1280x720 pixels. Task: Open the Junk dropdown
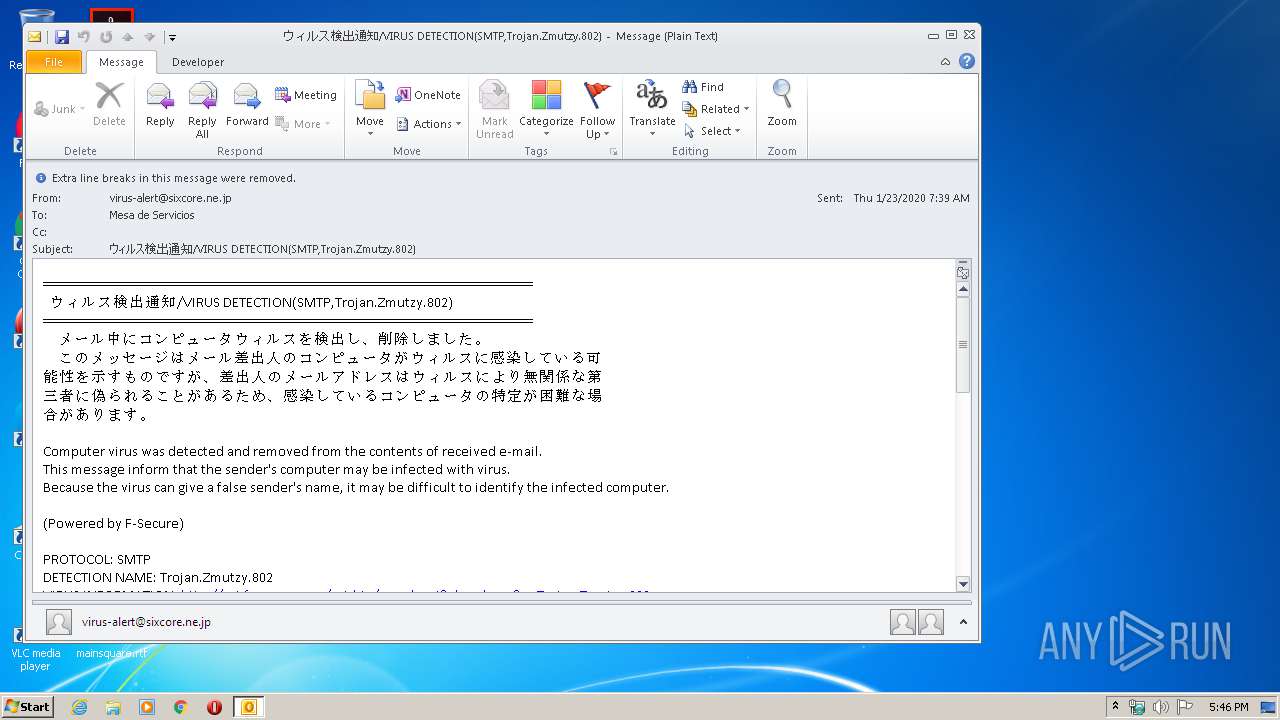coord(60,109)
